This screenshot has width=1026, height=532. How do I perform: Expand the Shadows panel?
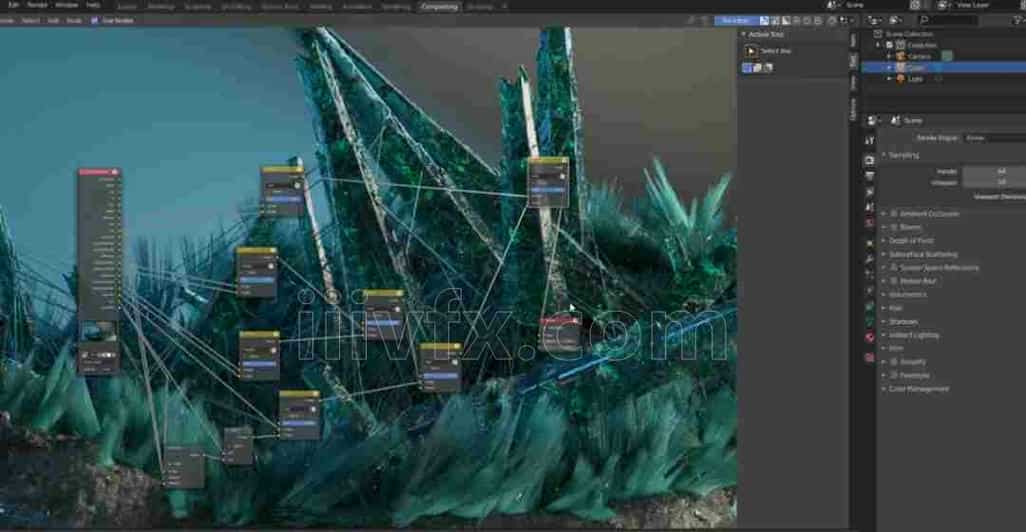(x=903, y=322)
